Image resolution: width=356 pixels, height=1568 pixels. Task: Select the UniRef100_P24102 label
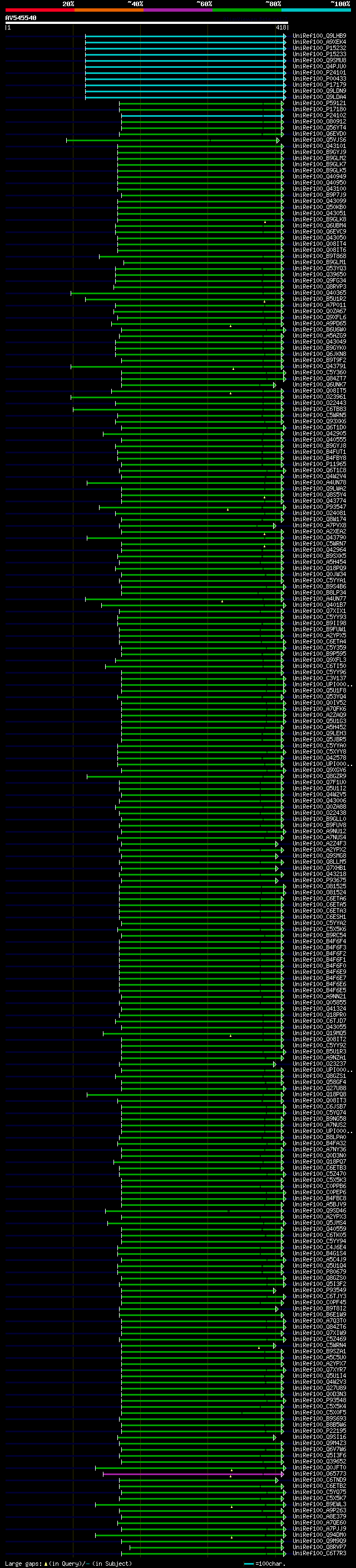[319, 116]
